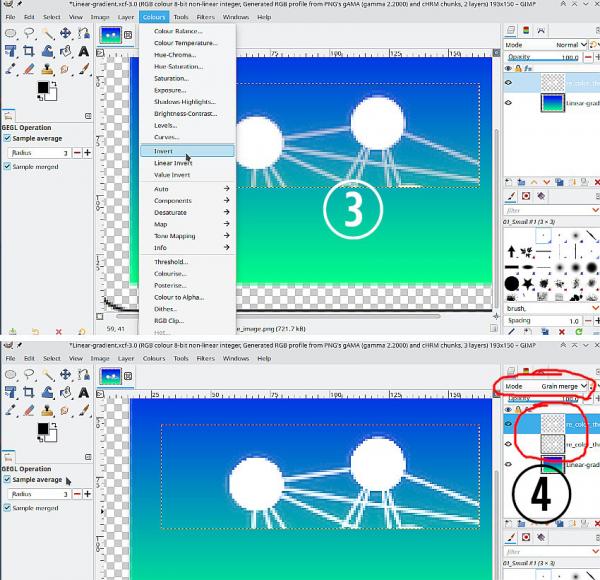The image size is (600, 580).
Task: Select the Text tool in top toolbox
Action: pyautogui.click(x=84, y=51)
